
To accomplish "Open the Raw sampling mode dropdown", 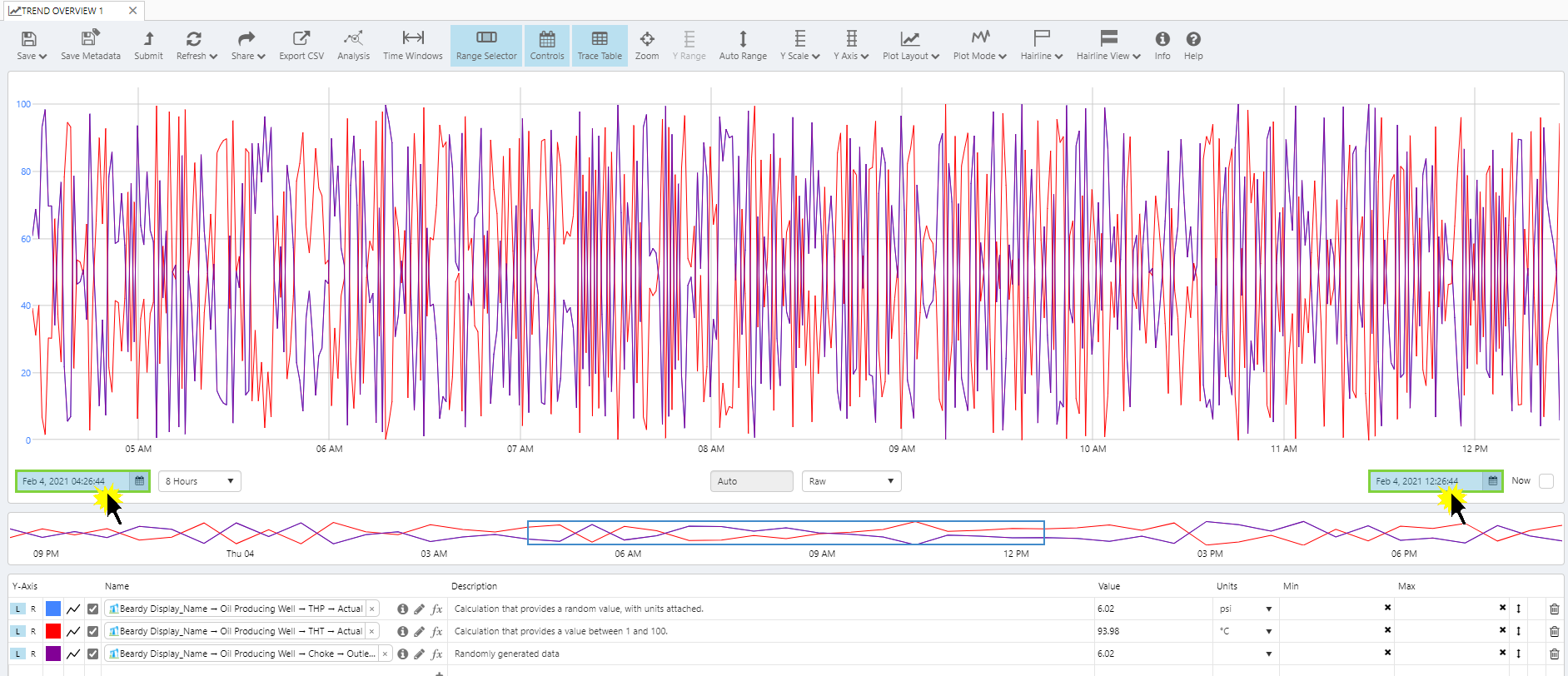I will tap(851, 481).
